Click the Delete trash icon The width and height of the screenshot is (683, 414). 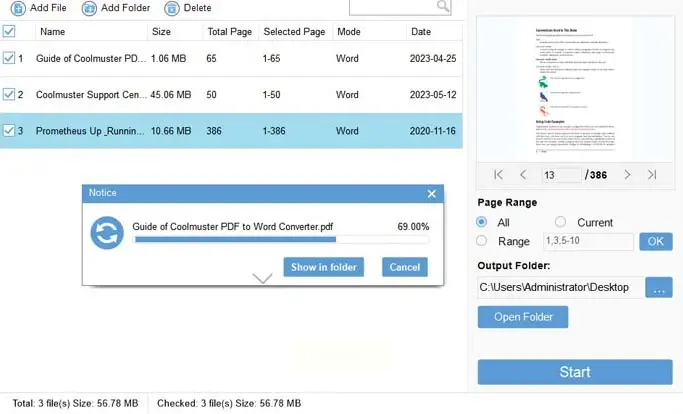click(x=172, y=7)
